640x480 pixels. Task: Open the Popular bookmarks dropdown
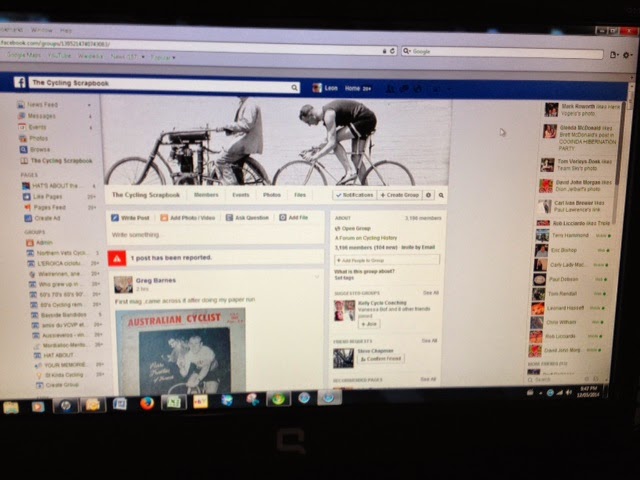pos(163,58)
